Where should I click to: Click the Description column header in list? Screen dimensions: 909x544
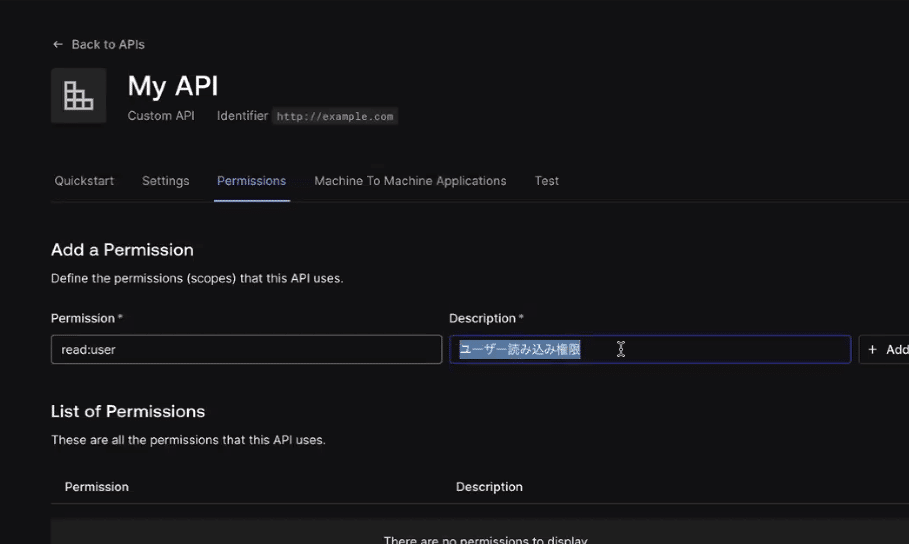coord(489,487)
